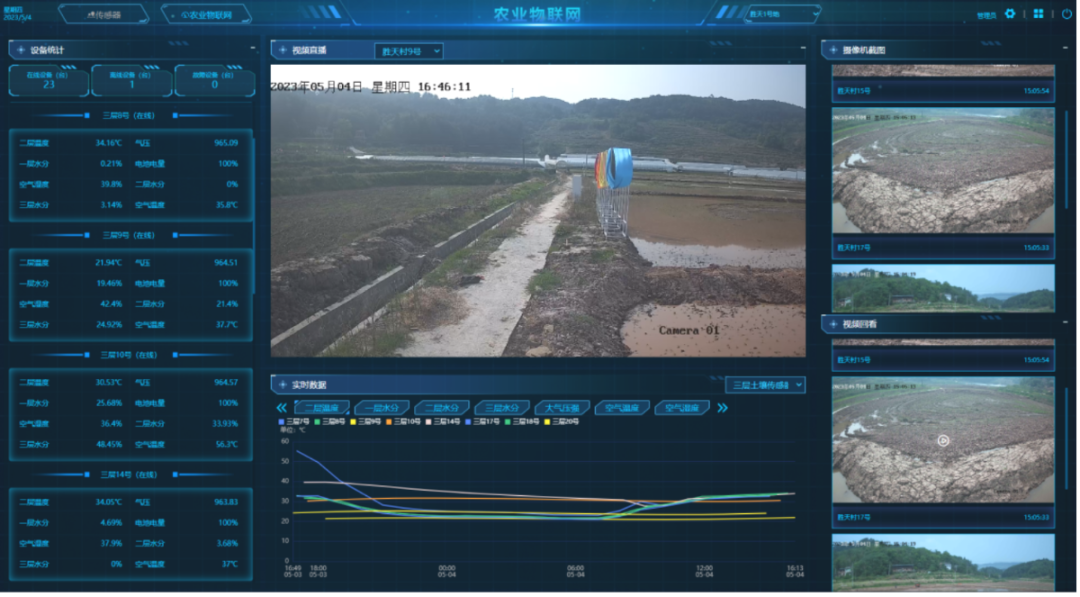Open hillside thumbnail in 视频回看 panel
Viewport: 1080px width, 597px height.
943,563
